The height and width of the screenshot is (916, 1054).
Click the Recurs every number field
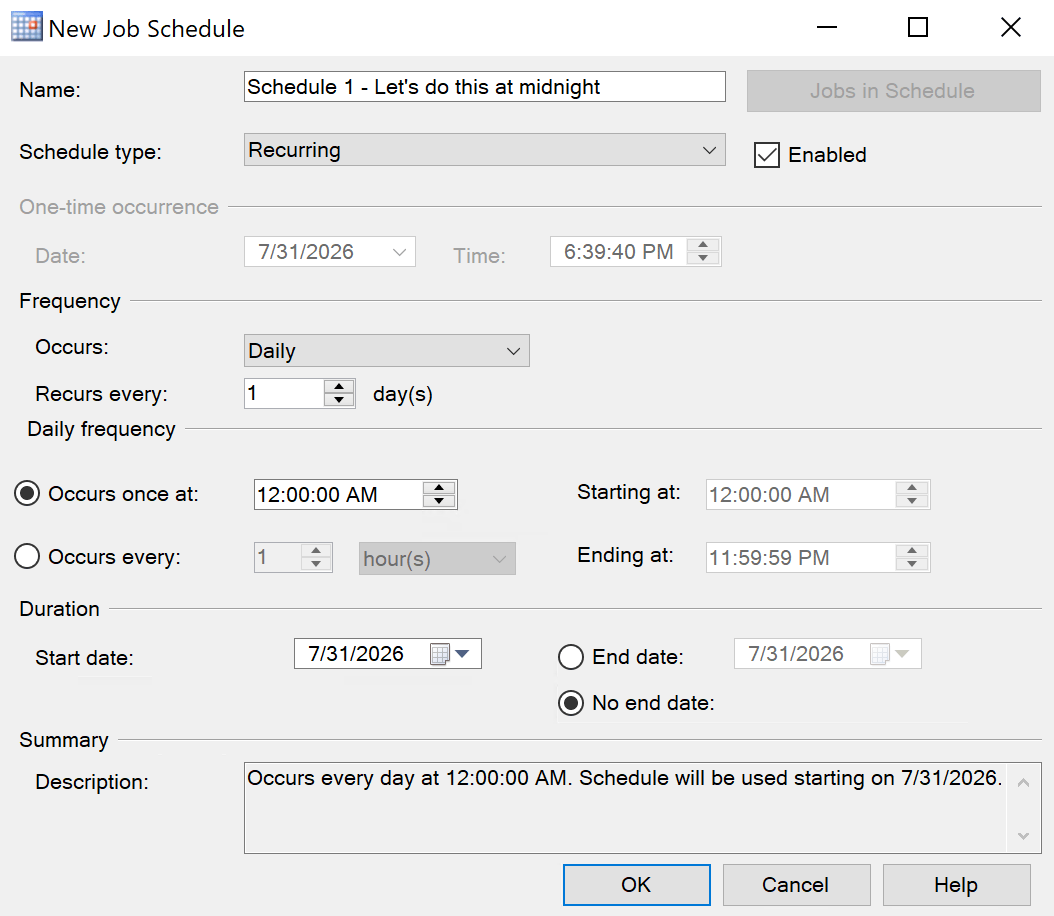pos(284,393)
